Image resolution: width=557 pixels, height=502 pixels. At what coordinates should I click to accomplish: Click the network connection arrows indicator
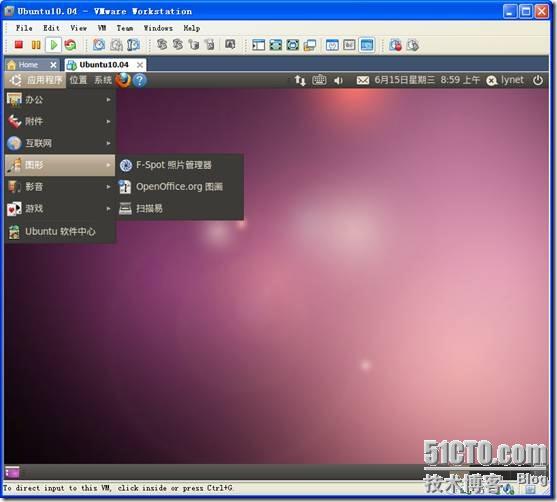coord(300,80)
